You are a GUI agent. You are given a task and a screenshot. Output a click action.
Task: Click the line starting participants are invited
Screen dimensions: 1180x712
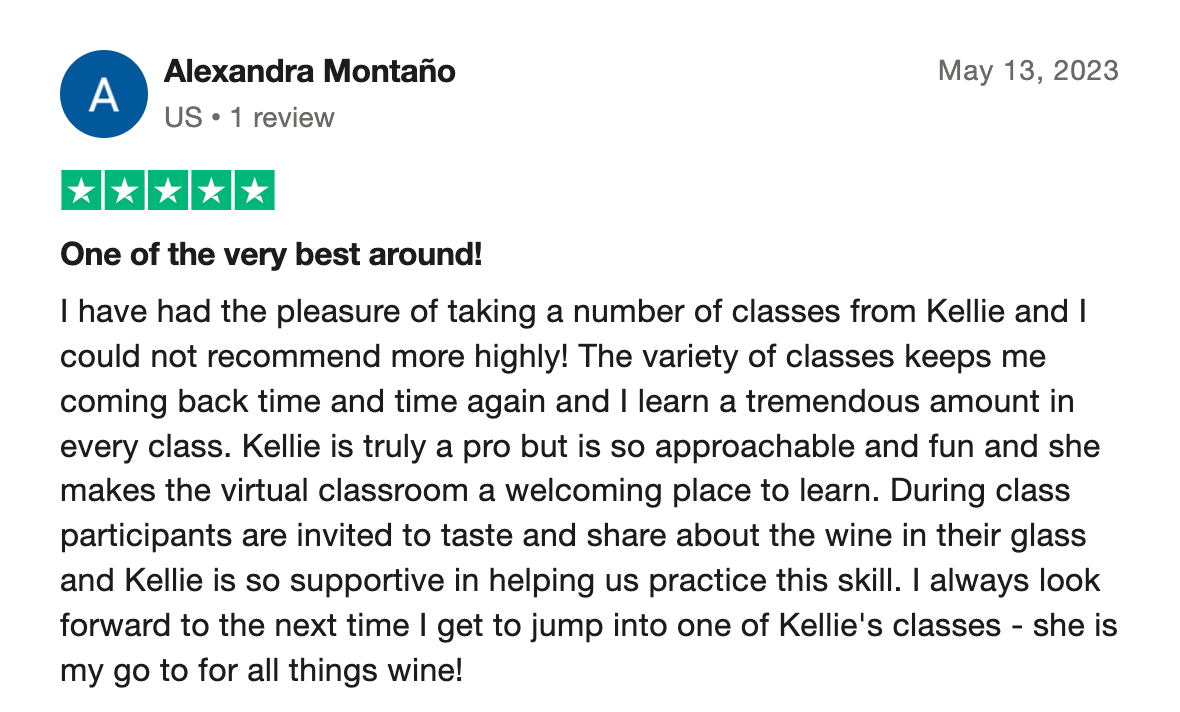573,536
